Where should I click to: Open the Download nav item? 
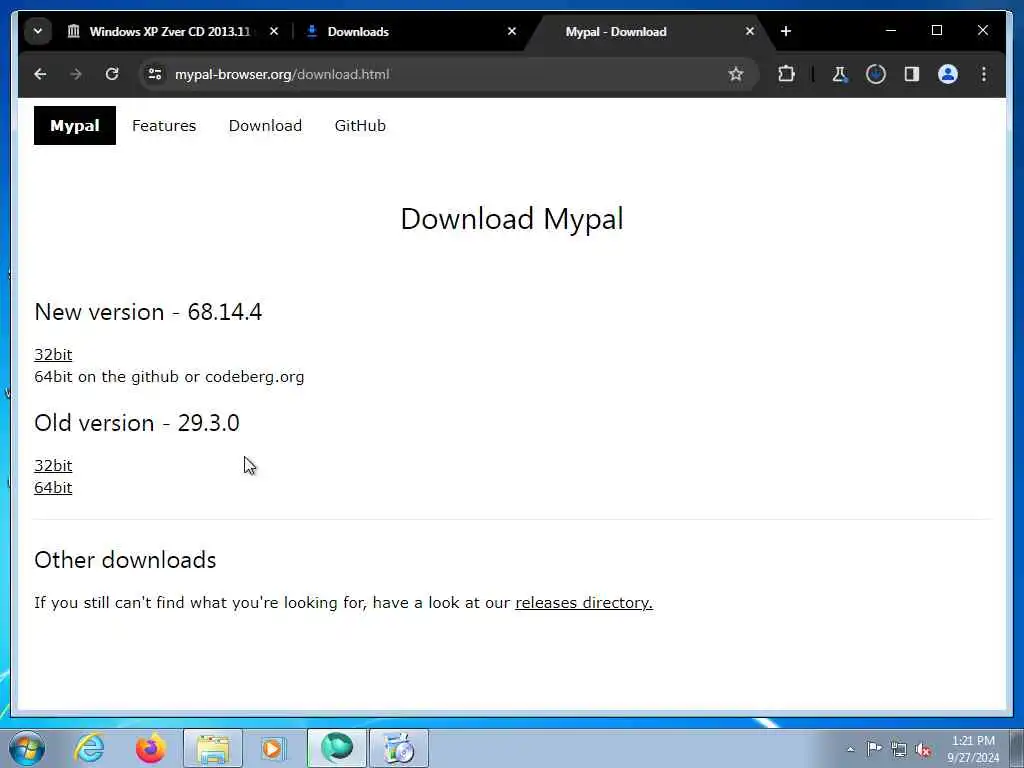point(265,125)
